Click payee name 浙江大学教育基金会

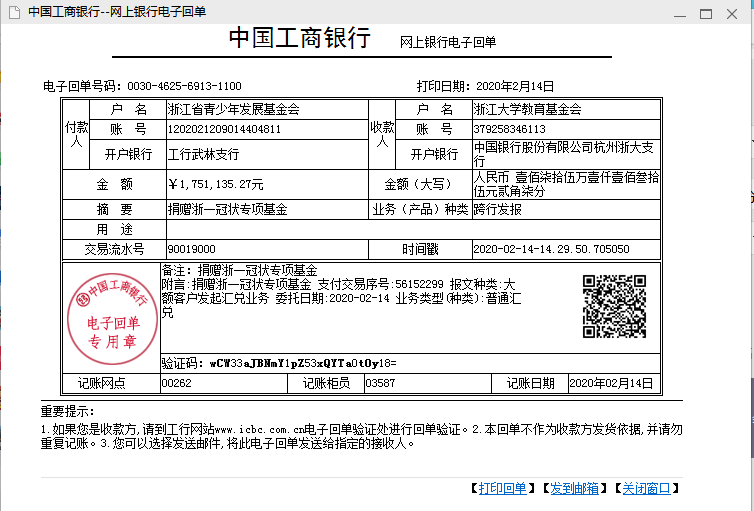(x=528, y=110)
